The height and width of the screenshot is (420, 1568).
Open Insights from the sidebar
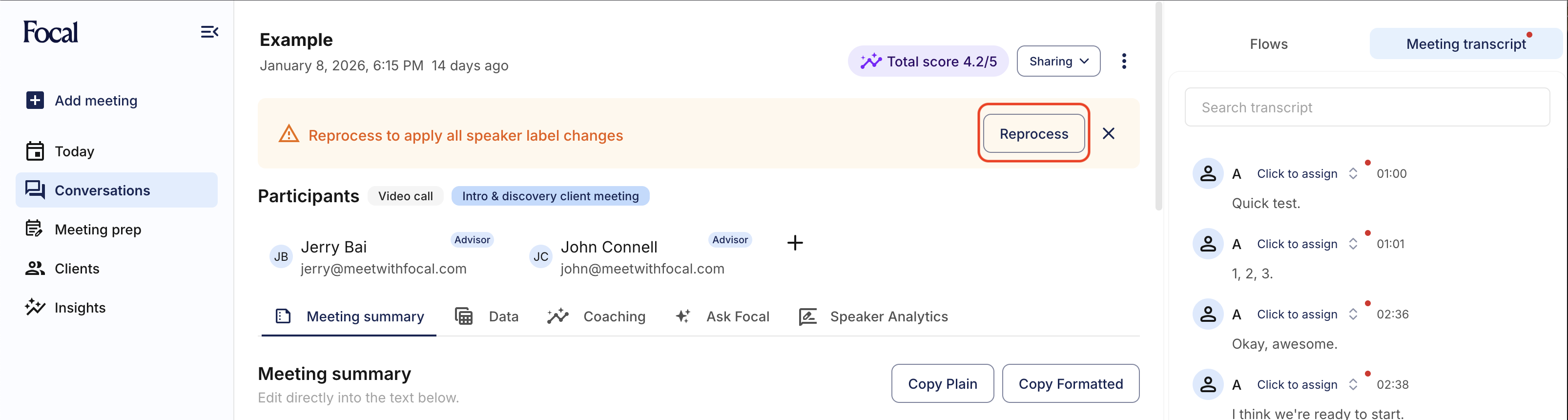80,308
